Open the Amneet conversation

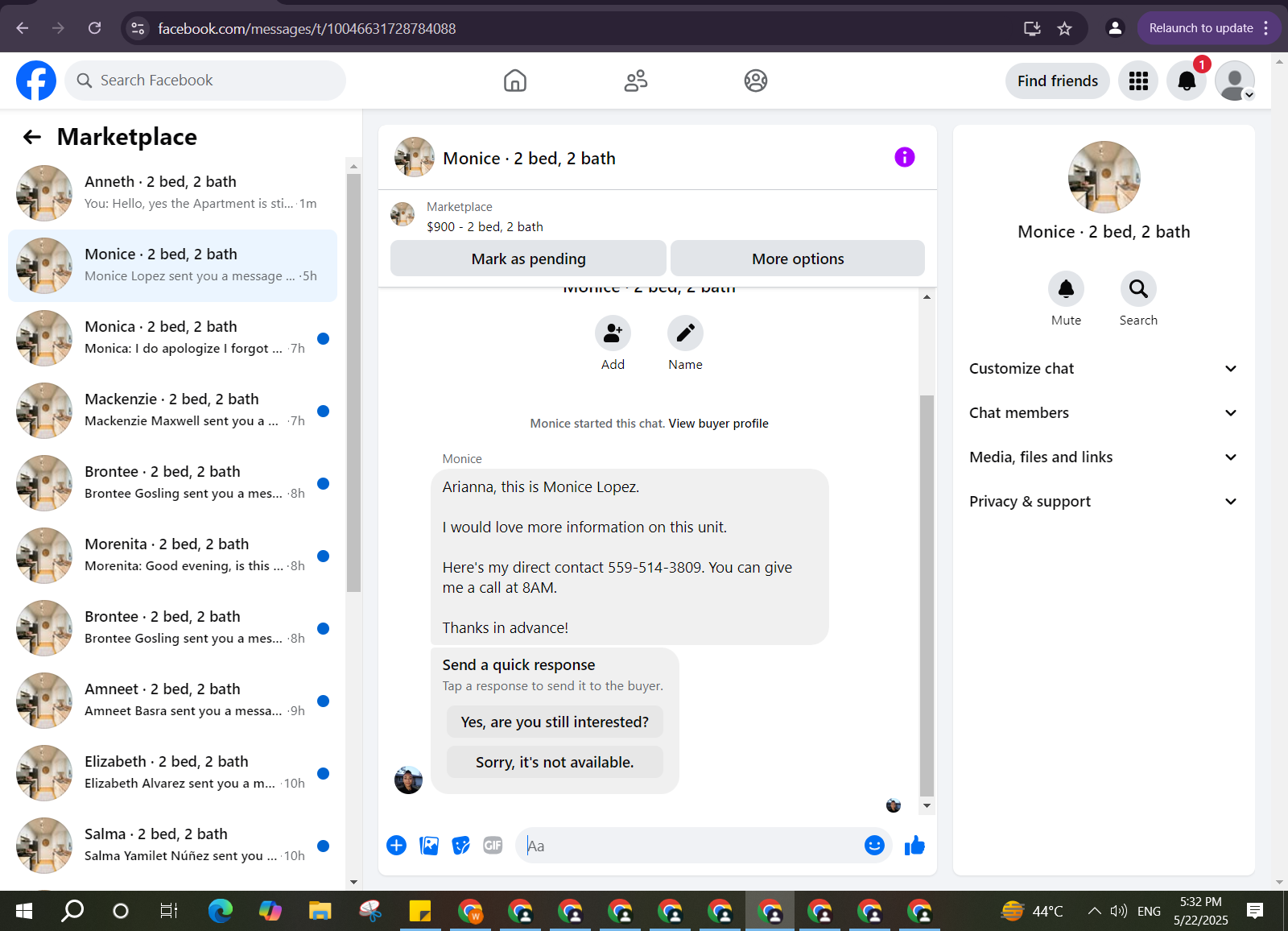[172, 701]
